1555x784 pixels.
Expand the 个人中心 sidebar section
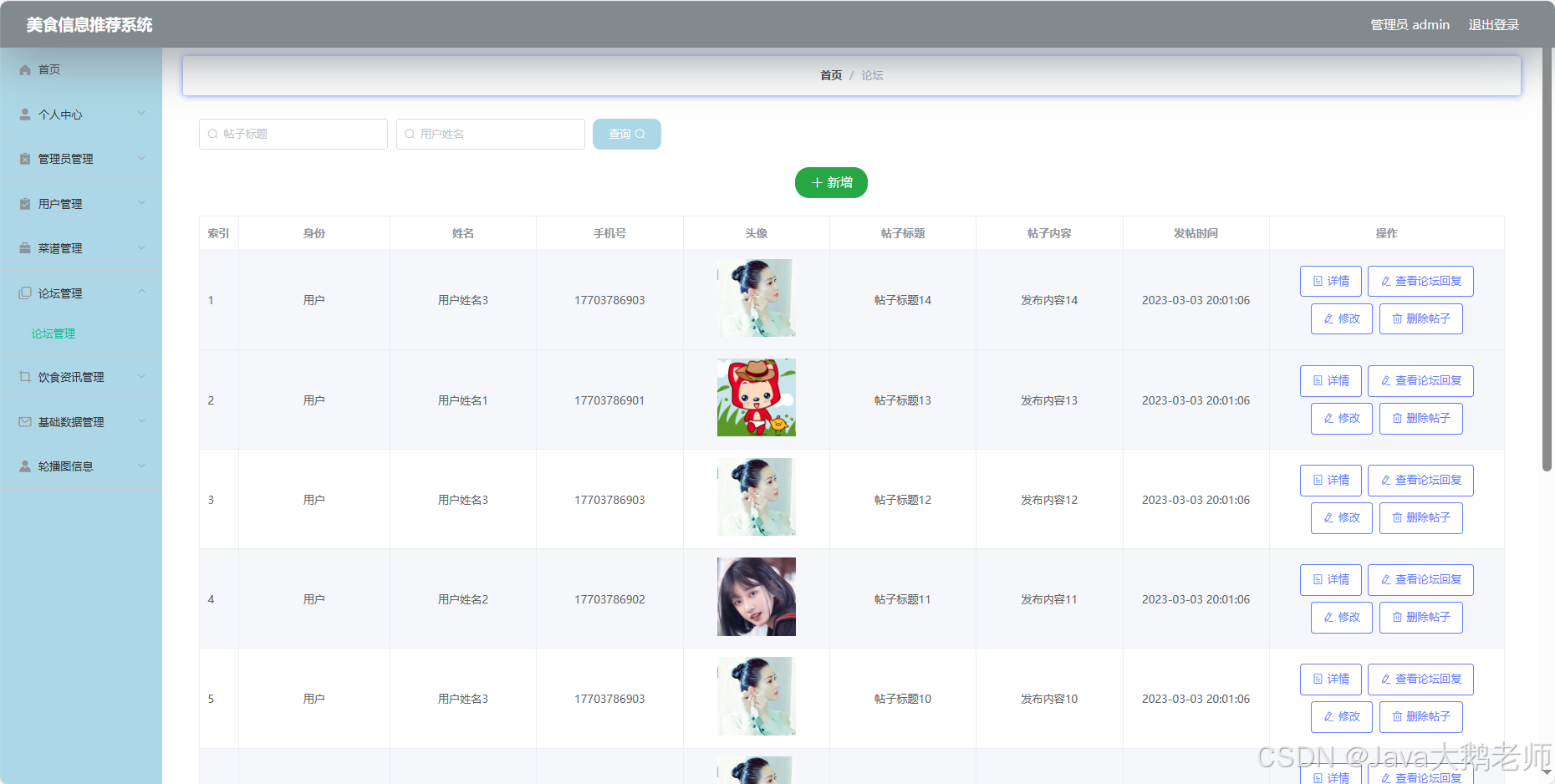coord(141,113)
